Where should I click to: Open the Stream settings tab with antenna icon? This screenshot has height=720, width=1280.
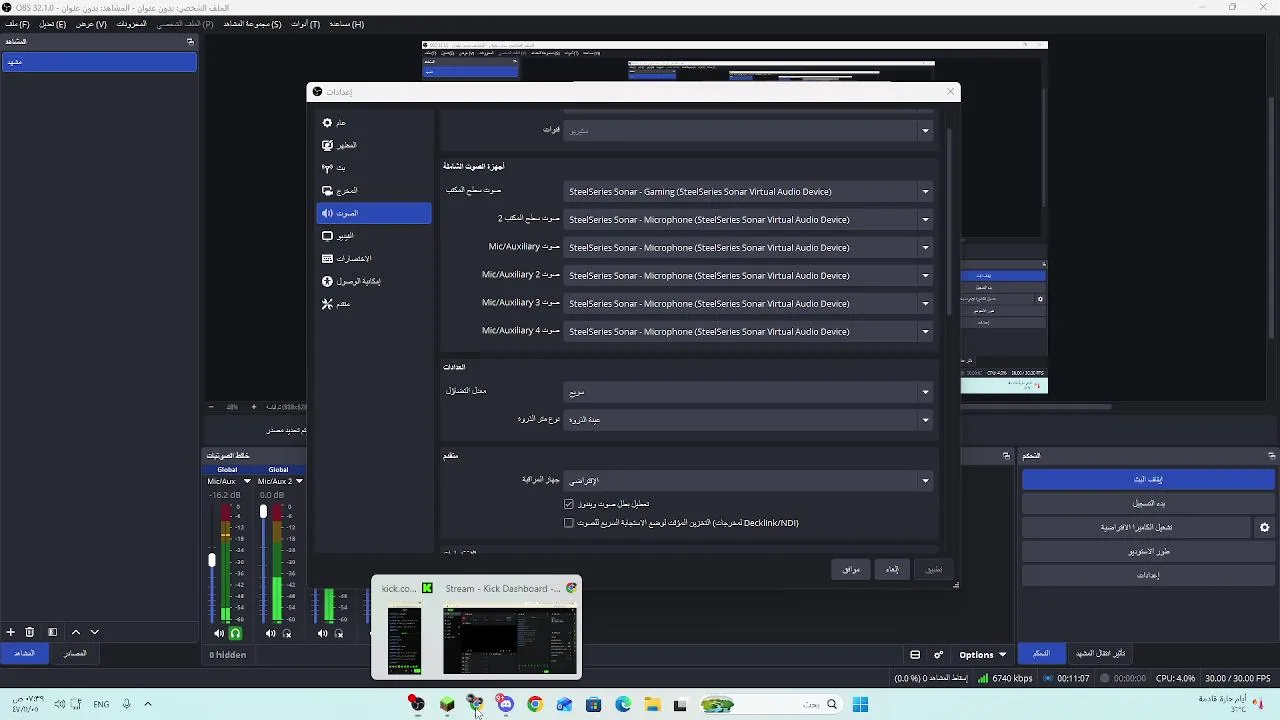coord(373,168)
